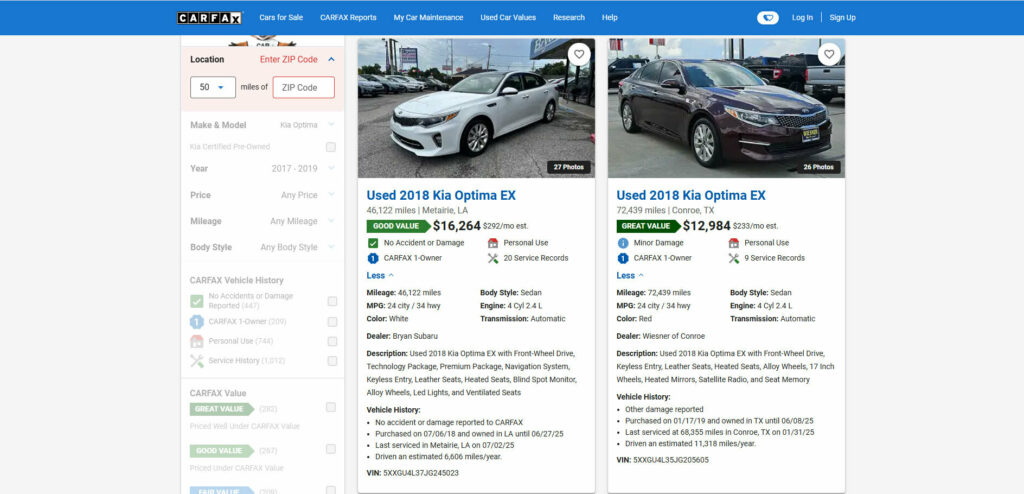Image resolution: width=1024 pixels, height=494 pixels.
Task: Collapse details with Less on Metairie listing
Action: coord(380,276)
